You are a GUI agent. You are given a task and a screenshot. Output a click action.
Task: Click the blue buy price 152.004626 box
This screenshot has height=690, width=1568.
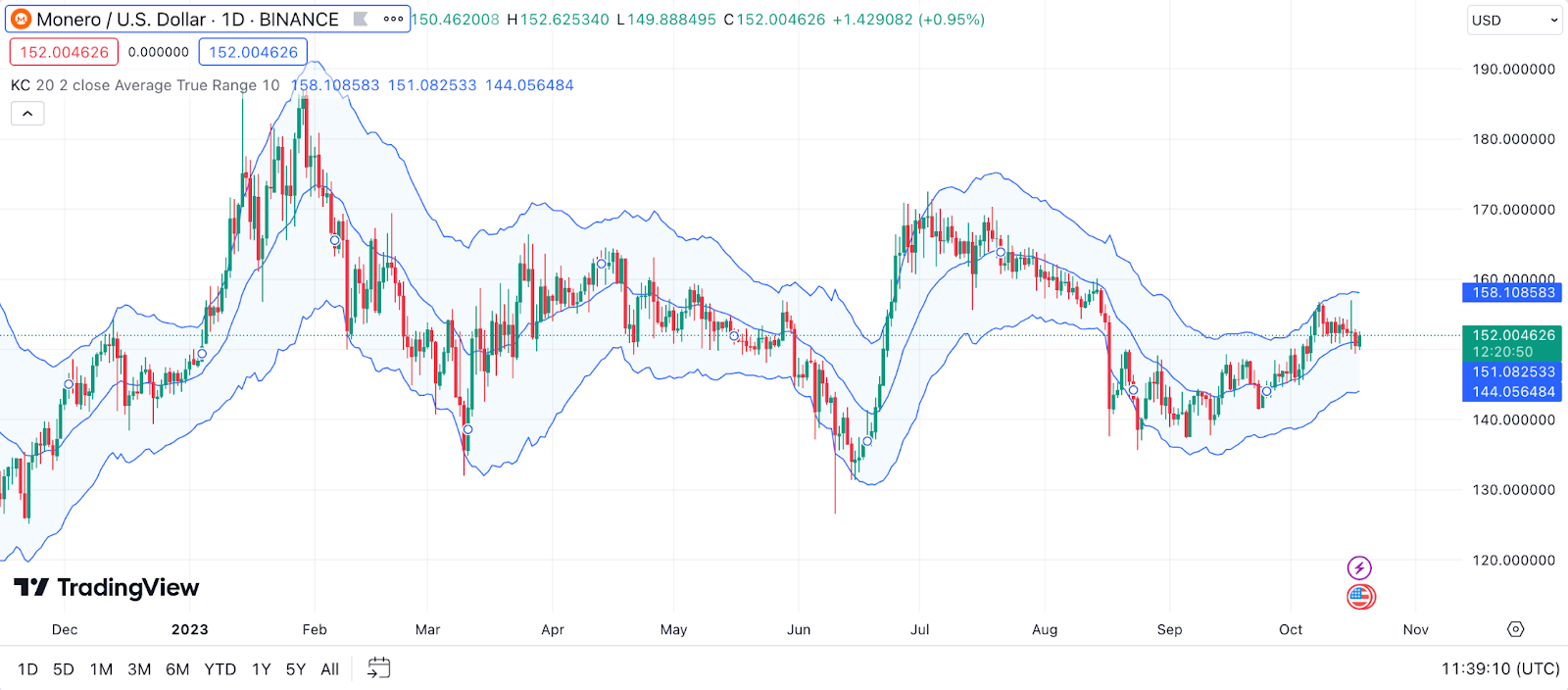[253, 52]
